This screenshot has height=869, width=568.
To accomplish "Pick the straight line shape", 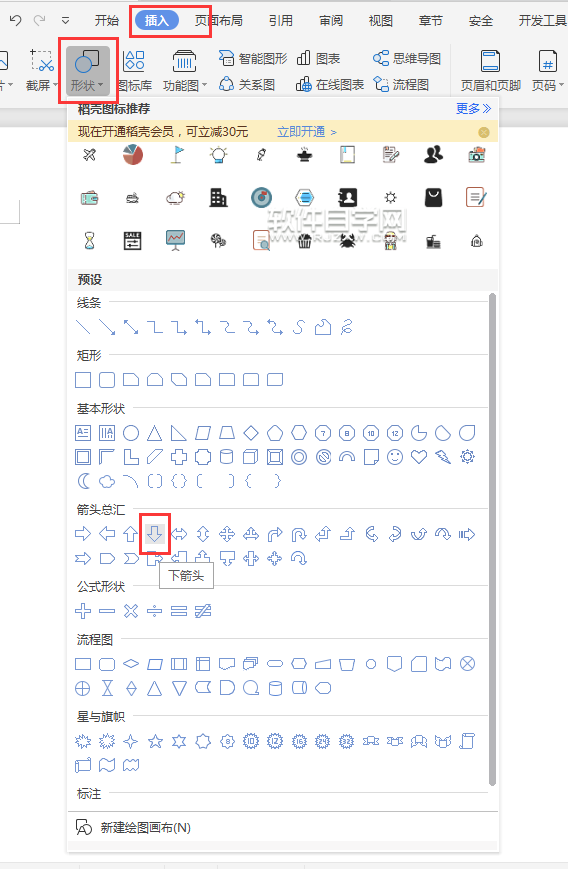I will point(83,327).
